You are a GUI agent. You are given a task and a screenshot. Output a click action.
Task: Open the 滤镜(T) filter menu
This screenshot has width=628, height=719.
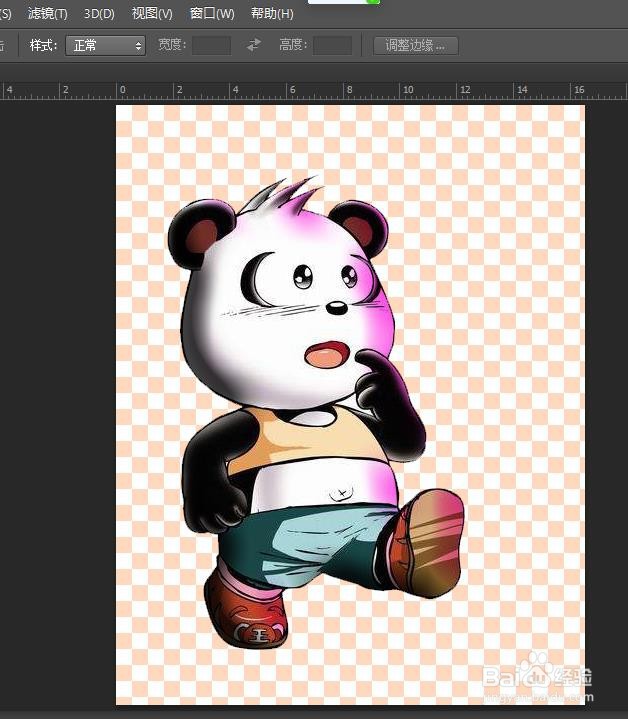pos(48,13)
